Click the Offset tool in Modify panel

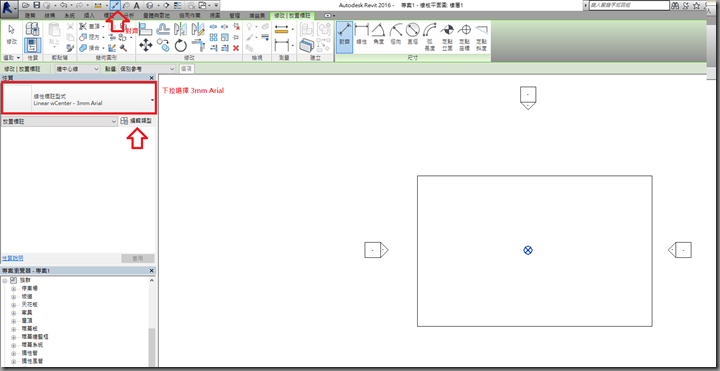point(163,29)
